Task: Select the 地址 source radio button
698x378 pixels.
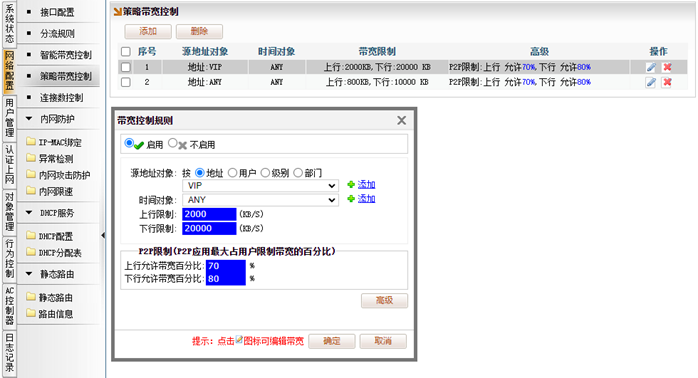Action: pyautogui.click(x=200, y=173)
